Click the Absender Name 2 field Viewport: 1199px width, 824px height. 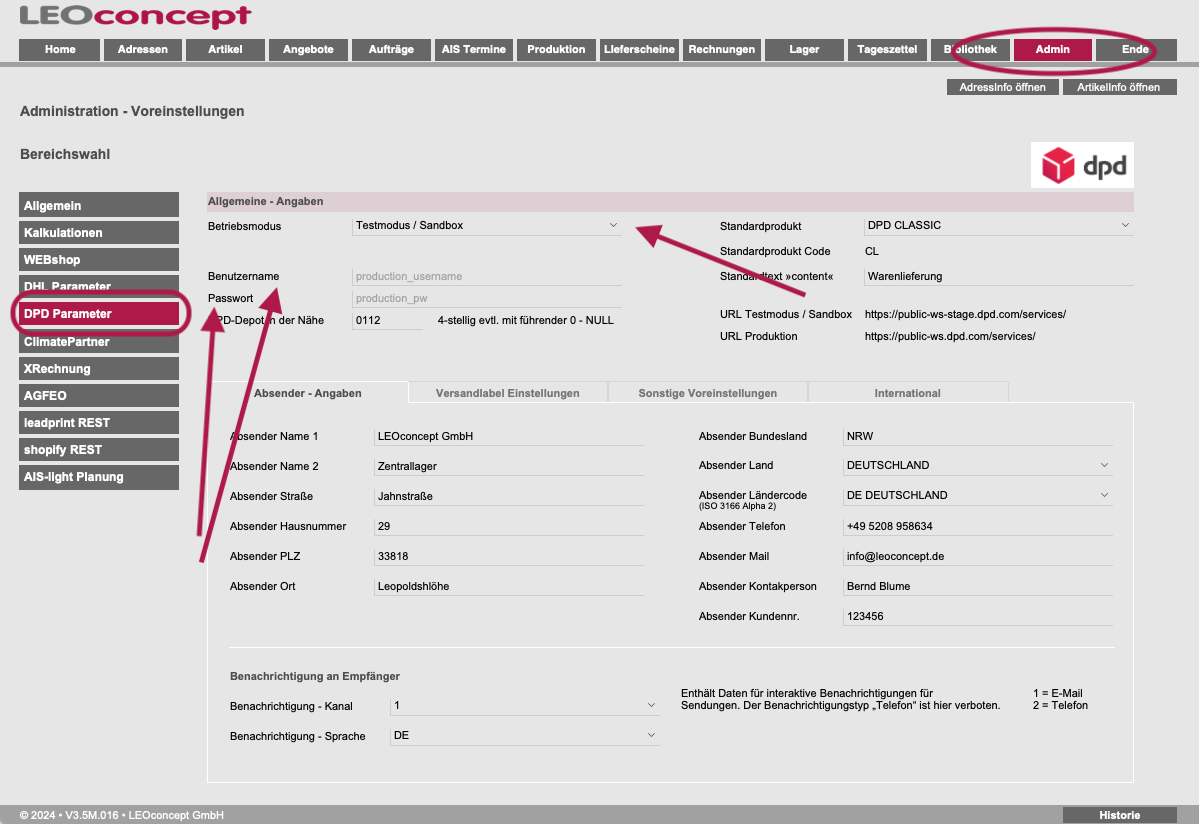(x=509, y=466)
